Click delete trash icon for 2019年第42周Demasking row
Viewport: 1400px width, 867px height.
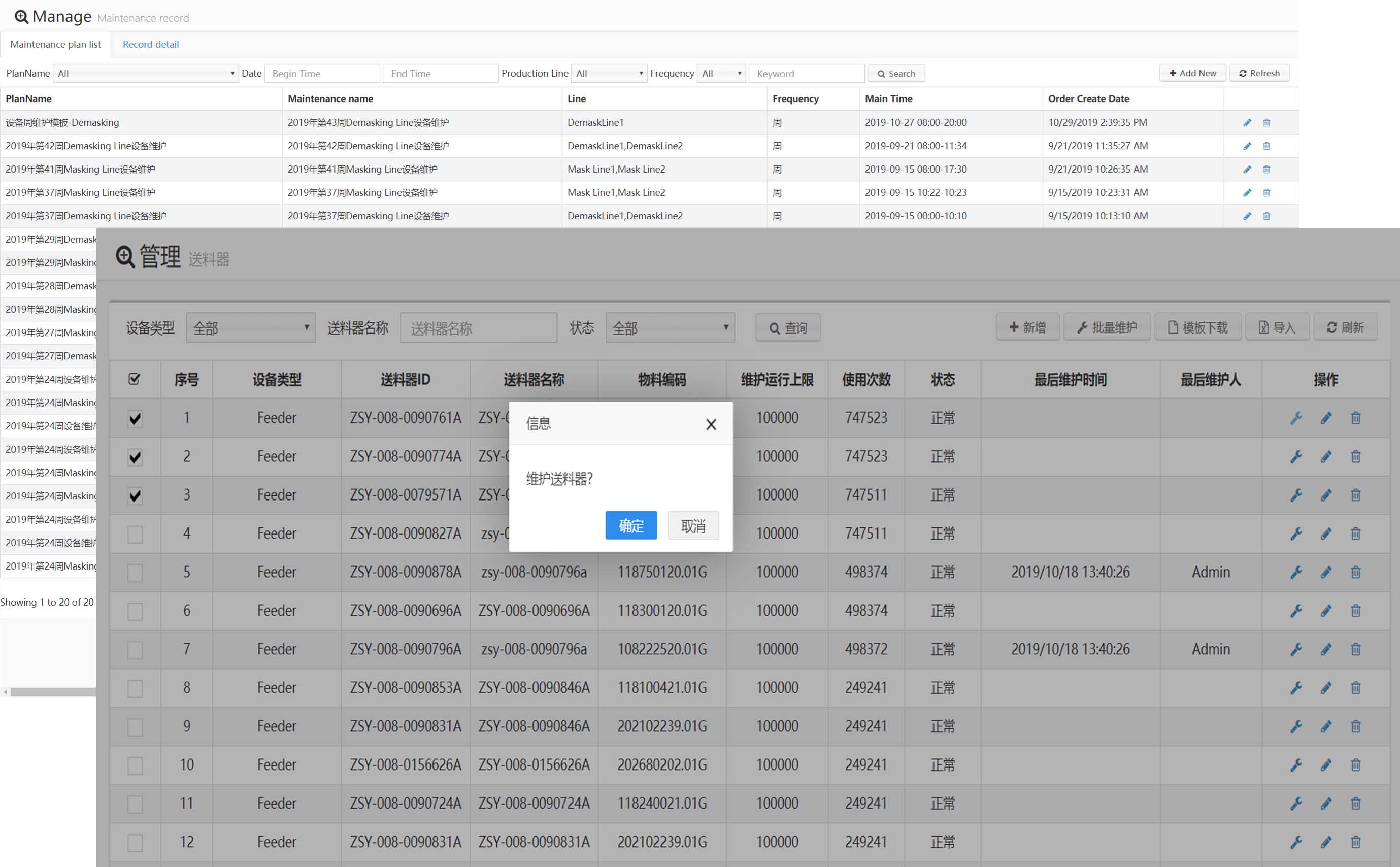1266,146
